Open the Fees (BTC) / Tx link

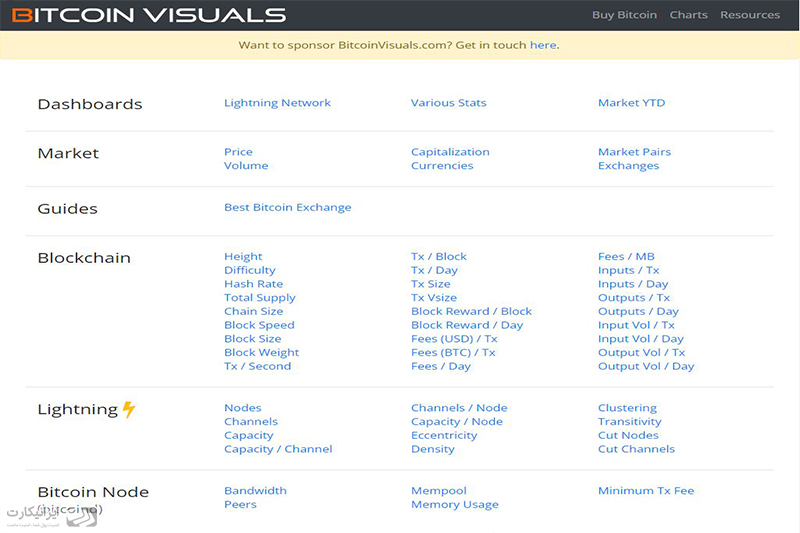click(453, 353)
